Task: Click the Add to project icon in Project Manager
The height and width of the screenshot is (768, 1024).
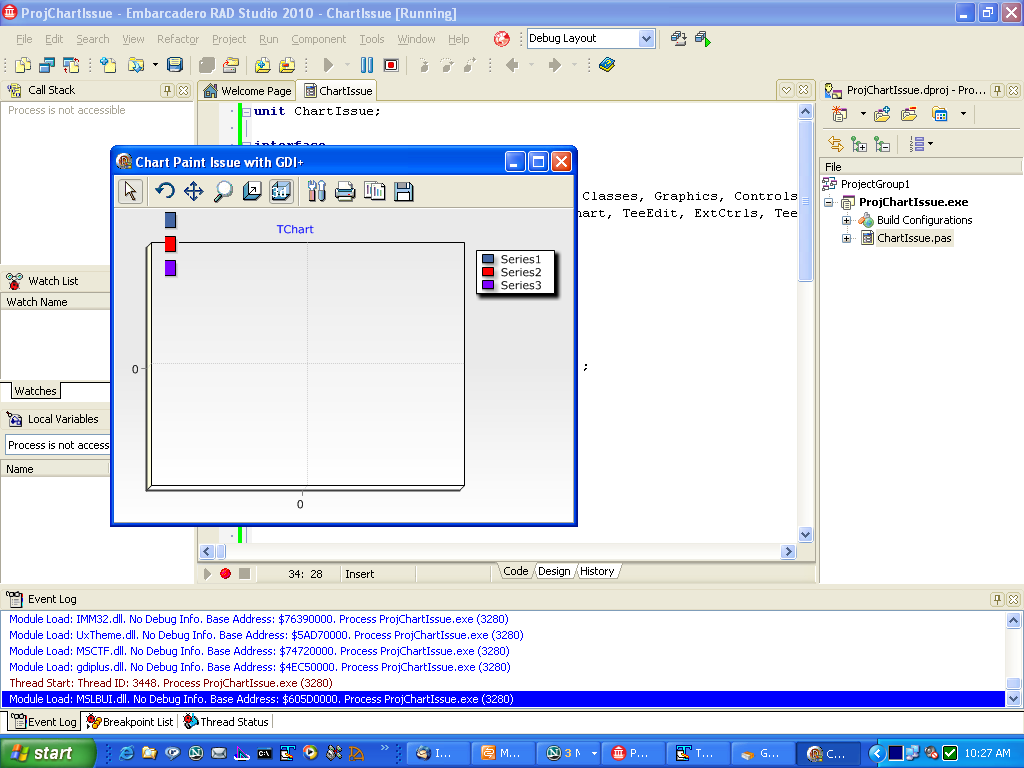Action: 882,114
